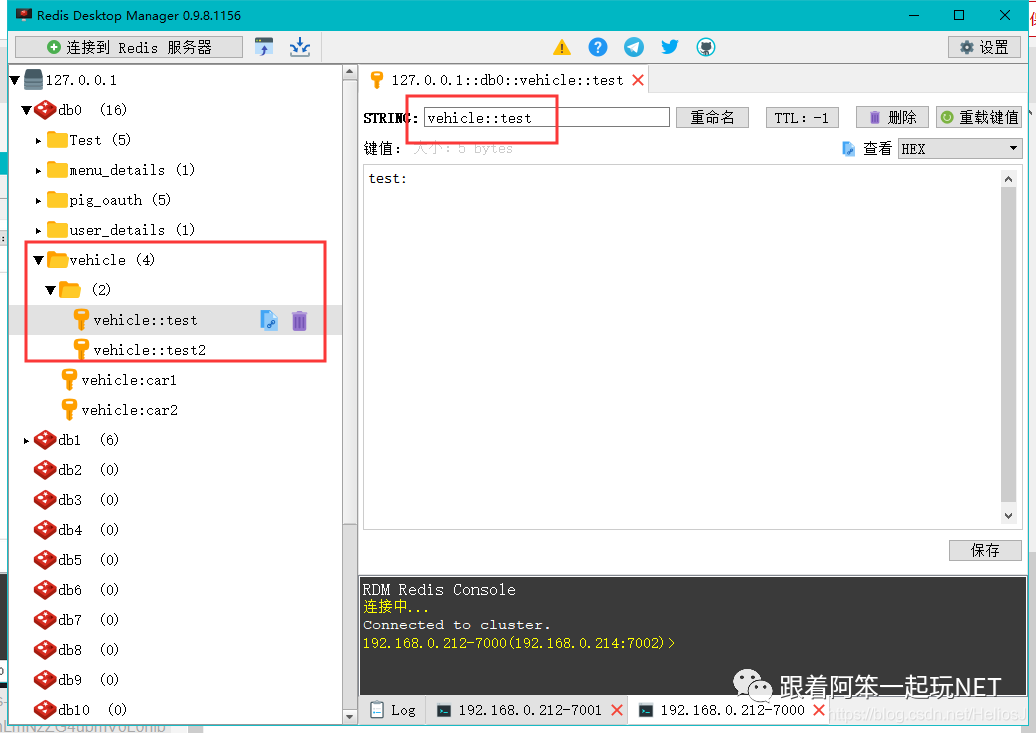Screen dimensions: 1036x733
Task: Select the vehicle:car1 key
Action: (x=129, y=380)
